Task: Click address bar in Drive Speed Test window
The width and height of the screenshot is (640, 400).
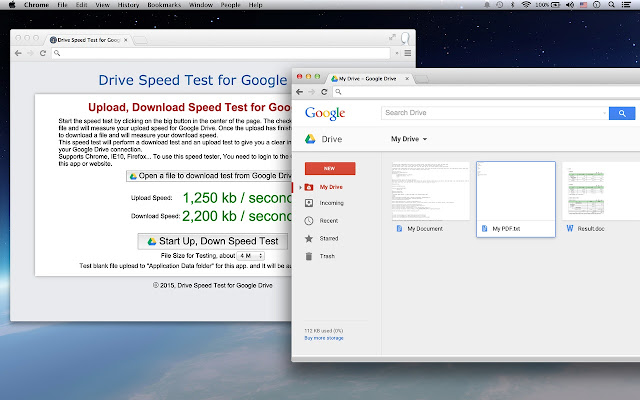Action: pyautogui.click(x=221, y=53)
